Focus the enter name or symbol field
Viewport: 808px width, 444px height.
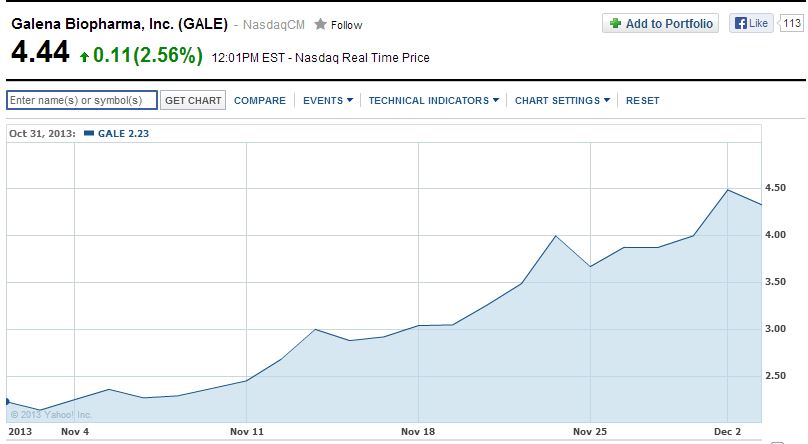tap(82, 100)
